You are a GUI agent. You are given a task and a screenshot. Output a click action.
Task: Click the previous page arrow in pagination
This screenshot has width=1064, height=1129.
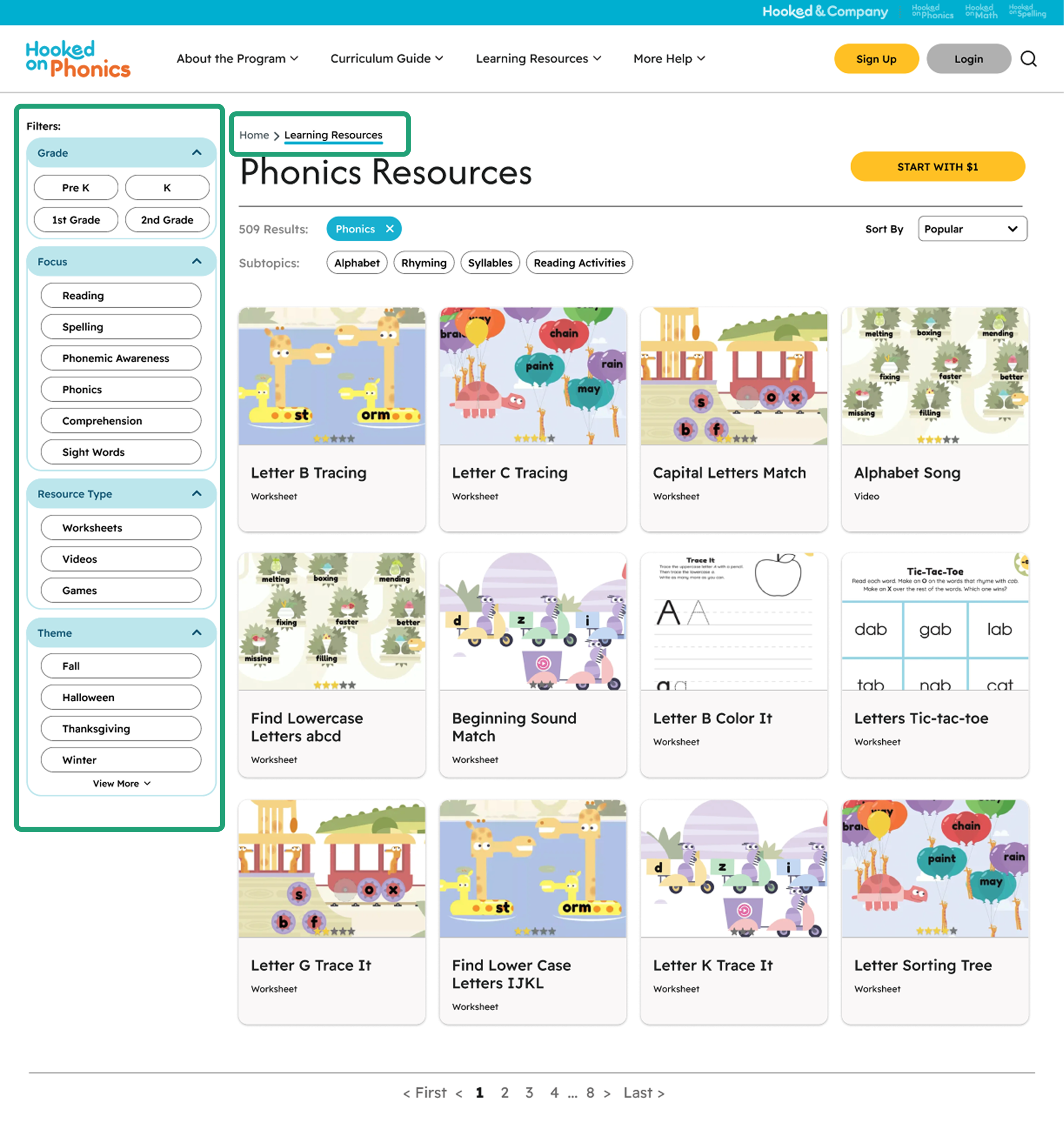[x=459, y=1093]
